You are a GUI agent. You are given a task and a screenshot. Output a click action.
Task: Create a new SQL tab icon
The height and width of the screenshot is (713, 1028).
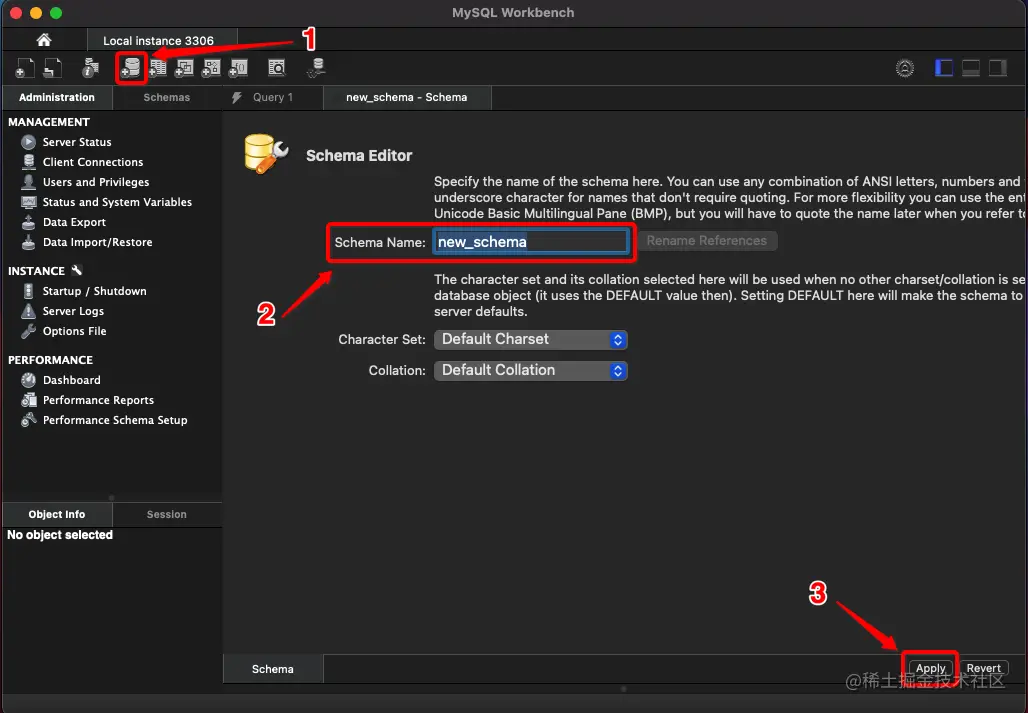tap(25, 67)
